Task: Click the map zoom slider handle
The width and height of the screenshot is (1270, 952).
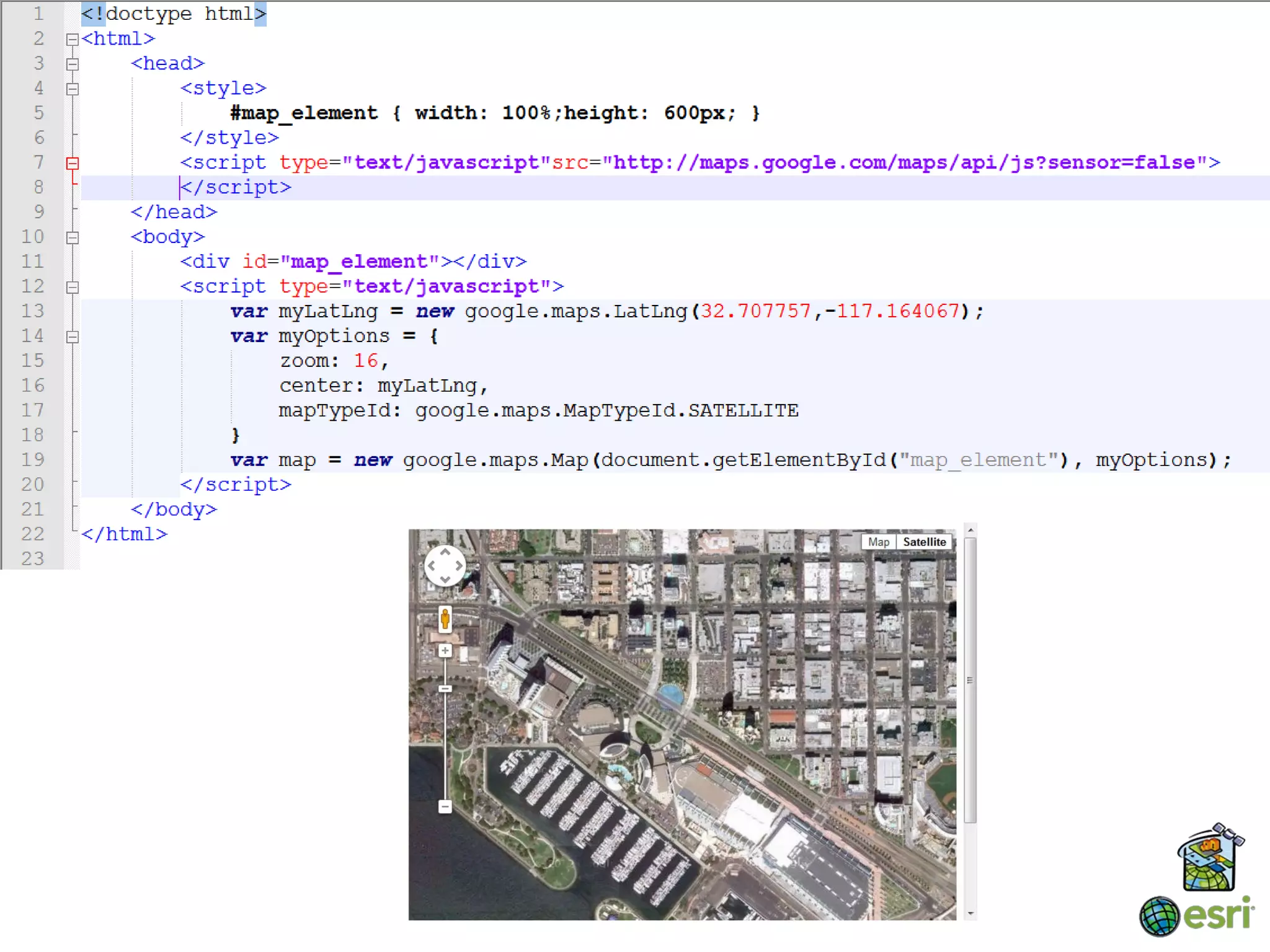Action: [x=445, y=689]
